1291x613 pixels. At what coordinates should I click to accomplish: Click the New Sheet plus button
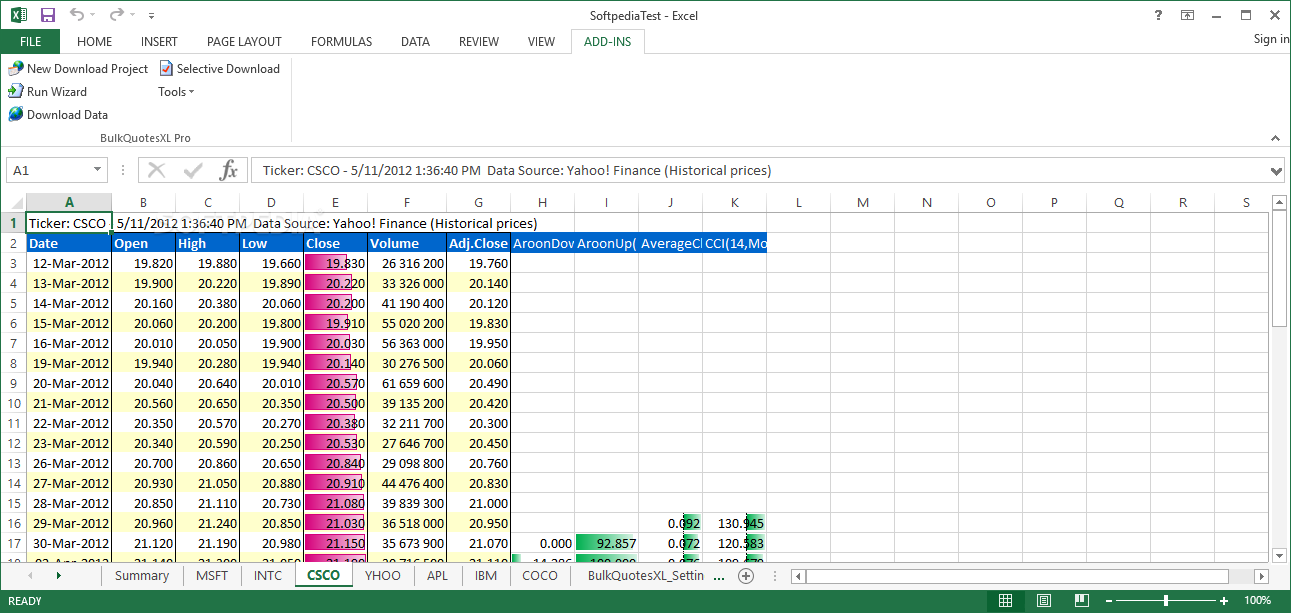745,576
